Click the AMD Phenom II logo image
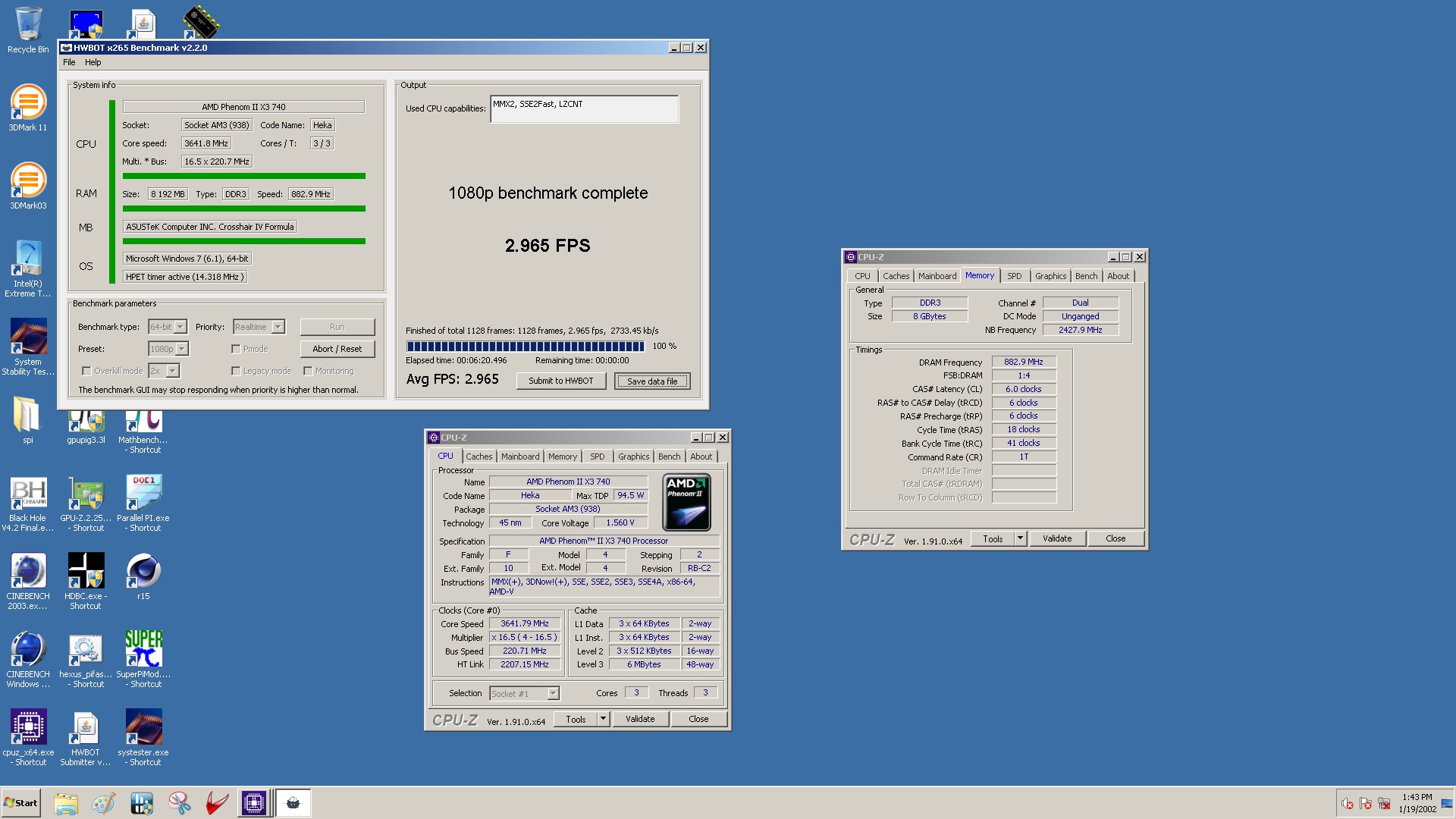Image resolution: width=1456 pixels, height=819 pixels. (686, 502)
